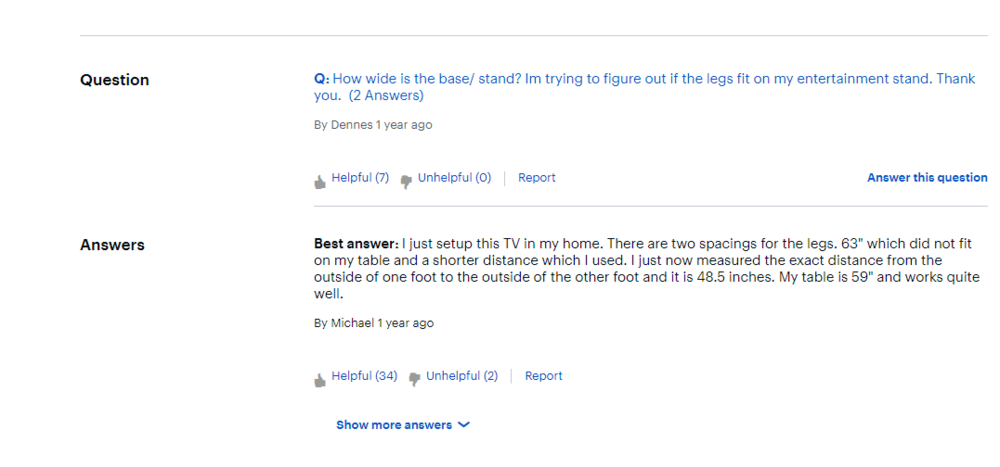Image resolution: width=1000 pixels, height=467 pixels.
Task: Mark the question as Unhelpful (0)
Action: pos(454,178)
